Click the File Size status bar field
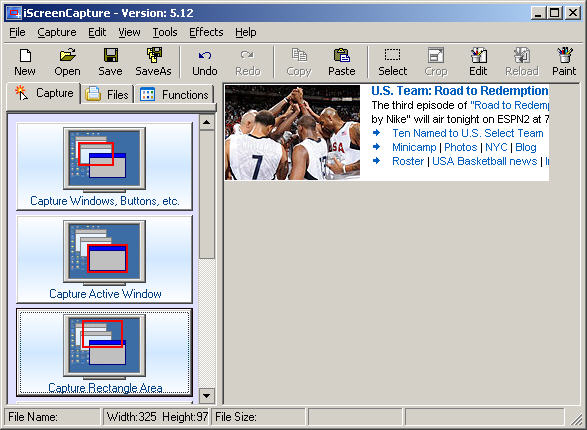This screenshot has width=587, height=430. coord(259,417)
